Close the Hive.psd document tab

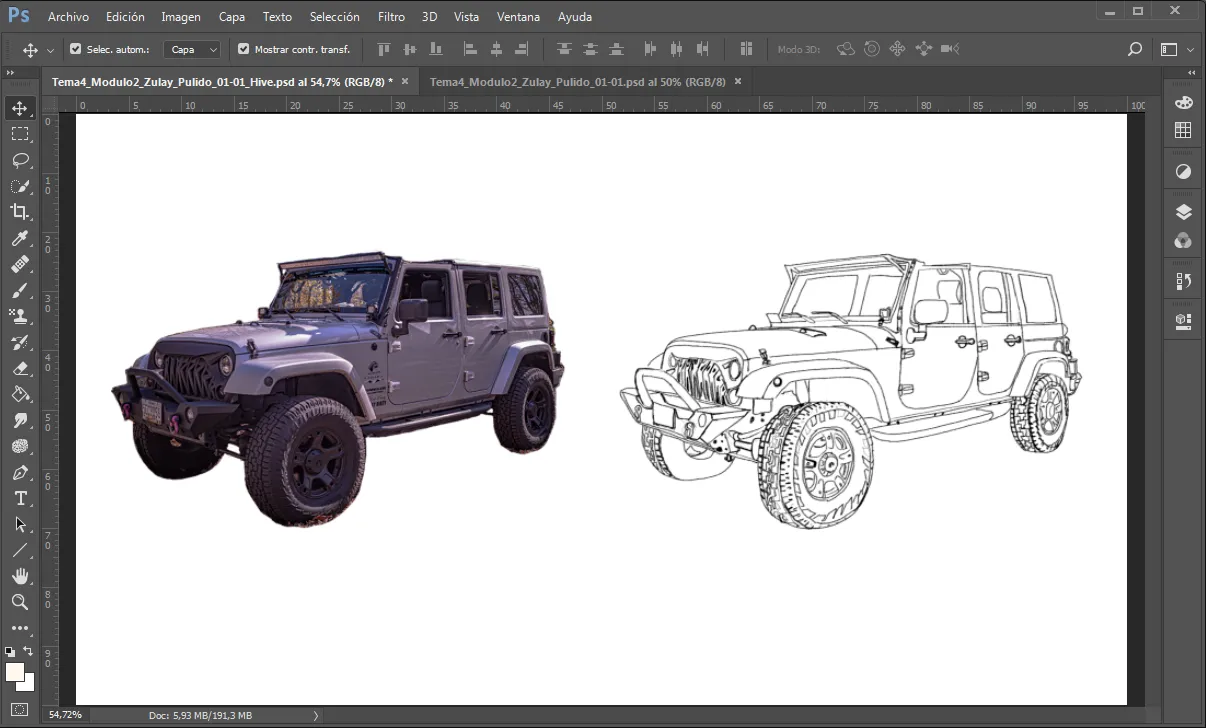404,81
